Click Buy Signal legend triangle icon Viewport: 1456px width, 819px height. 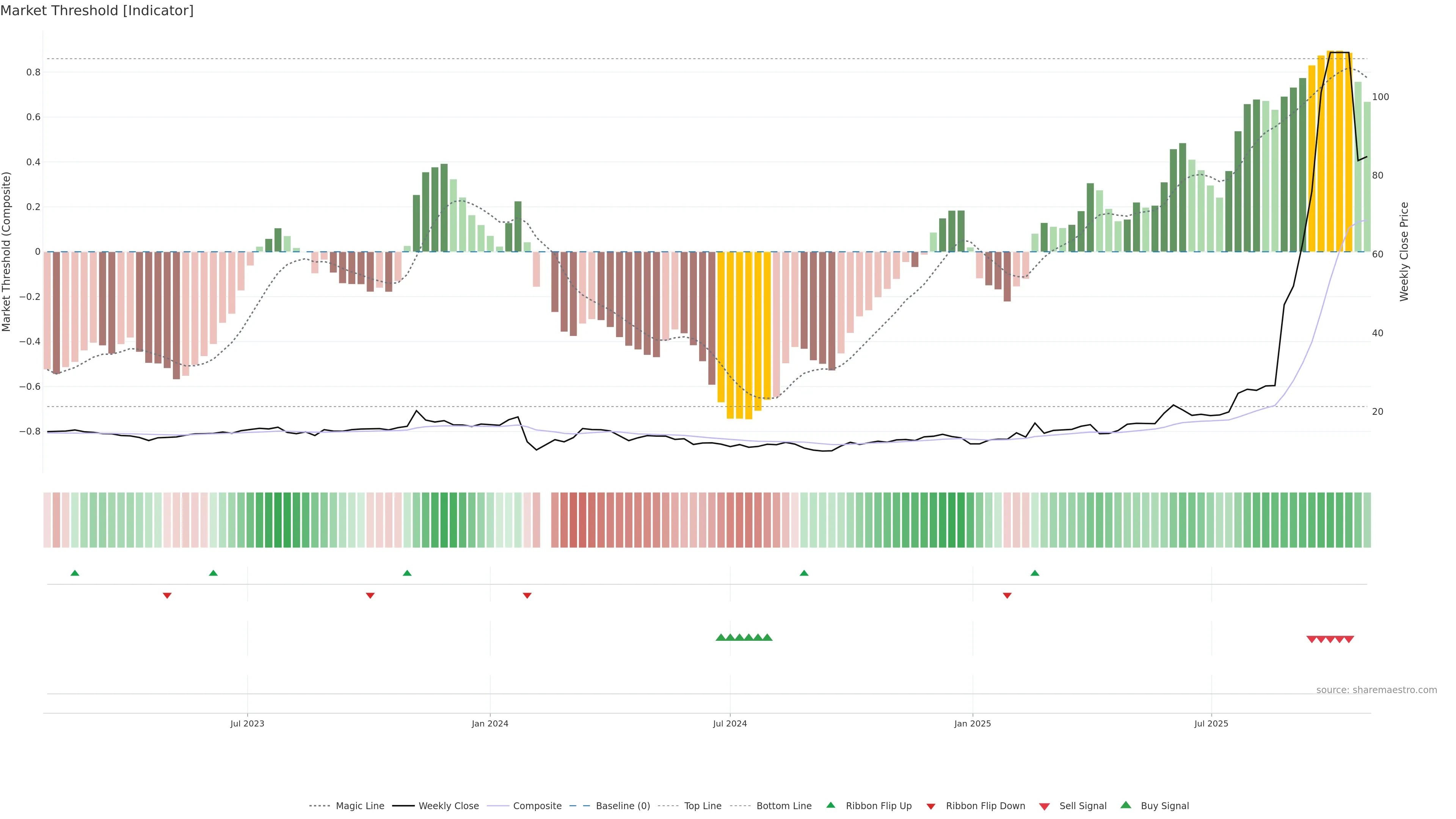1126,805
